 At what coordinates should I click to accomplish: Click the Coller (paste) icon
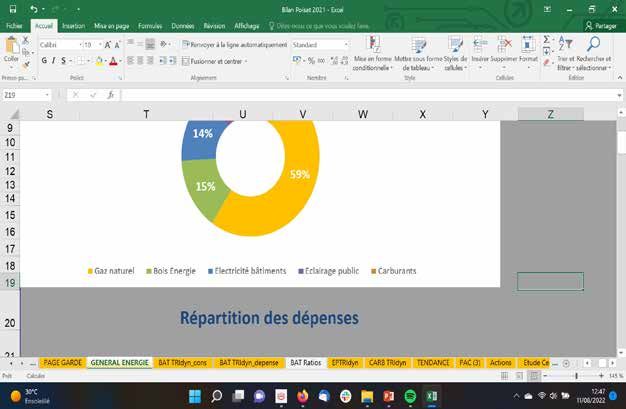pyautogui.click(x=12, y=50)
